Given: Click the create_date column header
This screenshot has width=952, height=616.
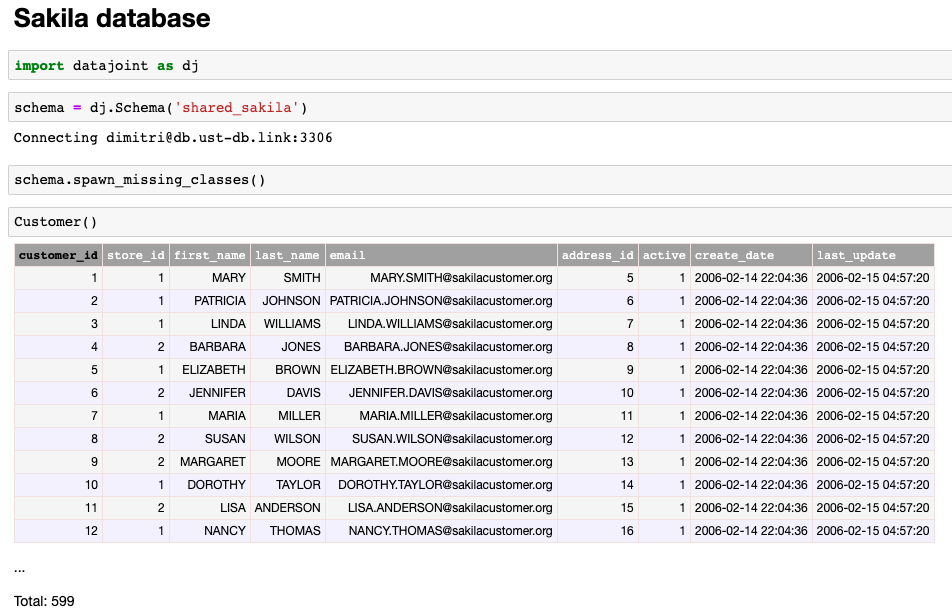Looking at the screenshot, I should coord(751,255).
